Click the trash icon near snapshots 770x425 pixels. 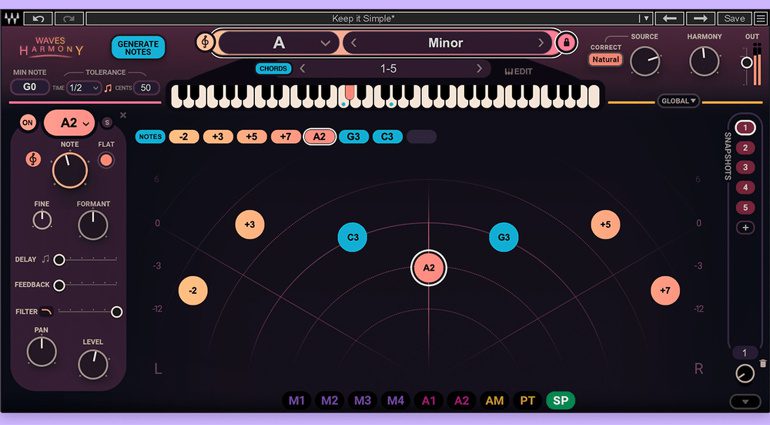pos(763,364)
